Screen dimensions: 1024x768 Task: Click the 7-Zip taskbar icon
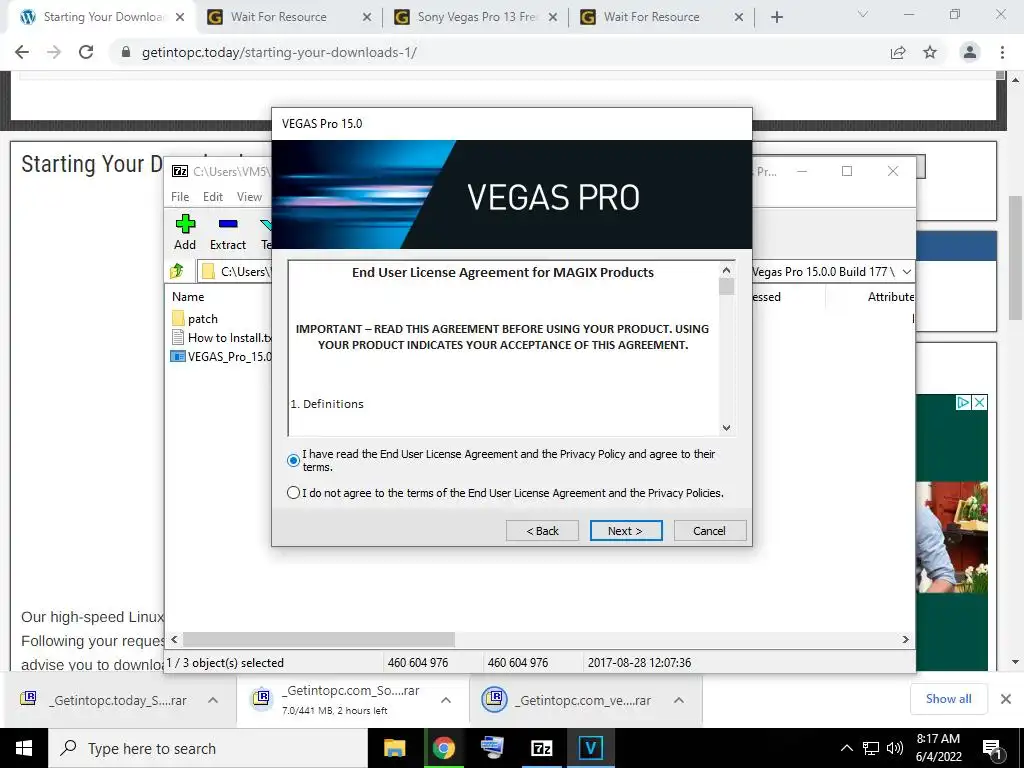(x=541, y=748)
